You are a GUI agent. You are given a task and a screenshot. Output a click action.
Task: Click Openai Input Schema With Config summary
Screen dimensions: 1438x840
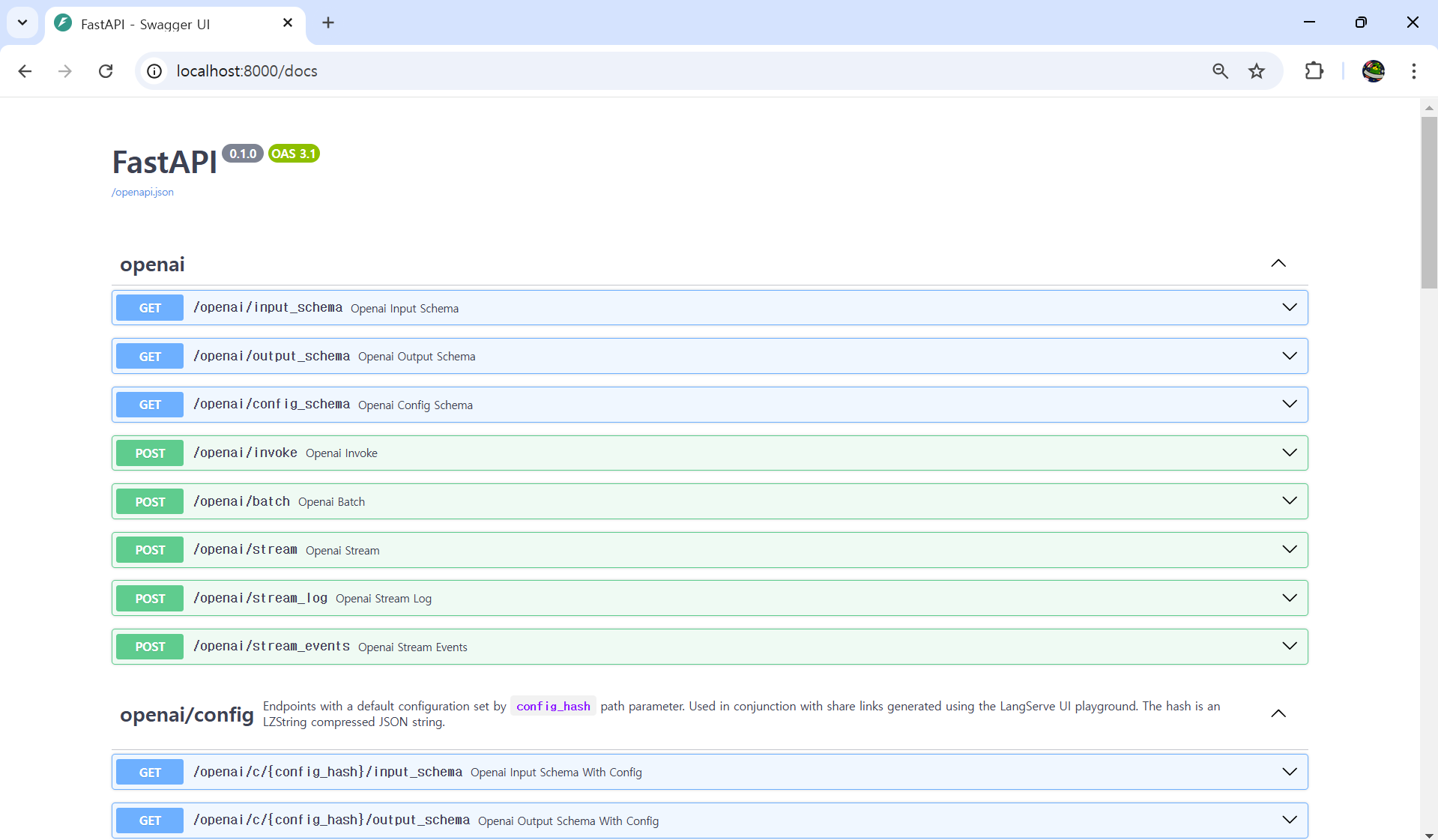pos(556,773)
